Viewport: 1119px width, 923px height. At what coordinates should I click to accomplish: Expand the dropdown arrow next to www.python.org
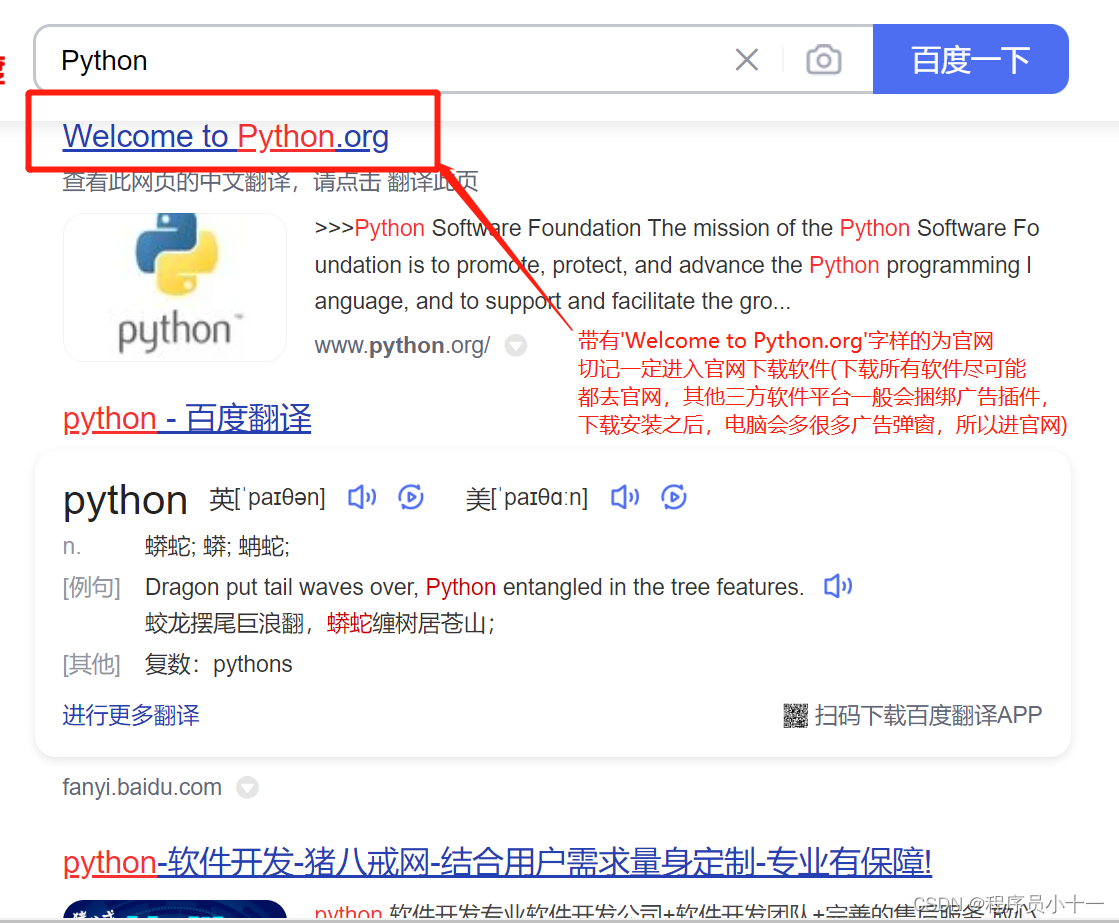click(x=515, y=345)
